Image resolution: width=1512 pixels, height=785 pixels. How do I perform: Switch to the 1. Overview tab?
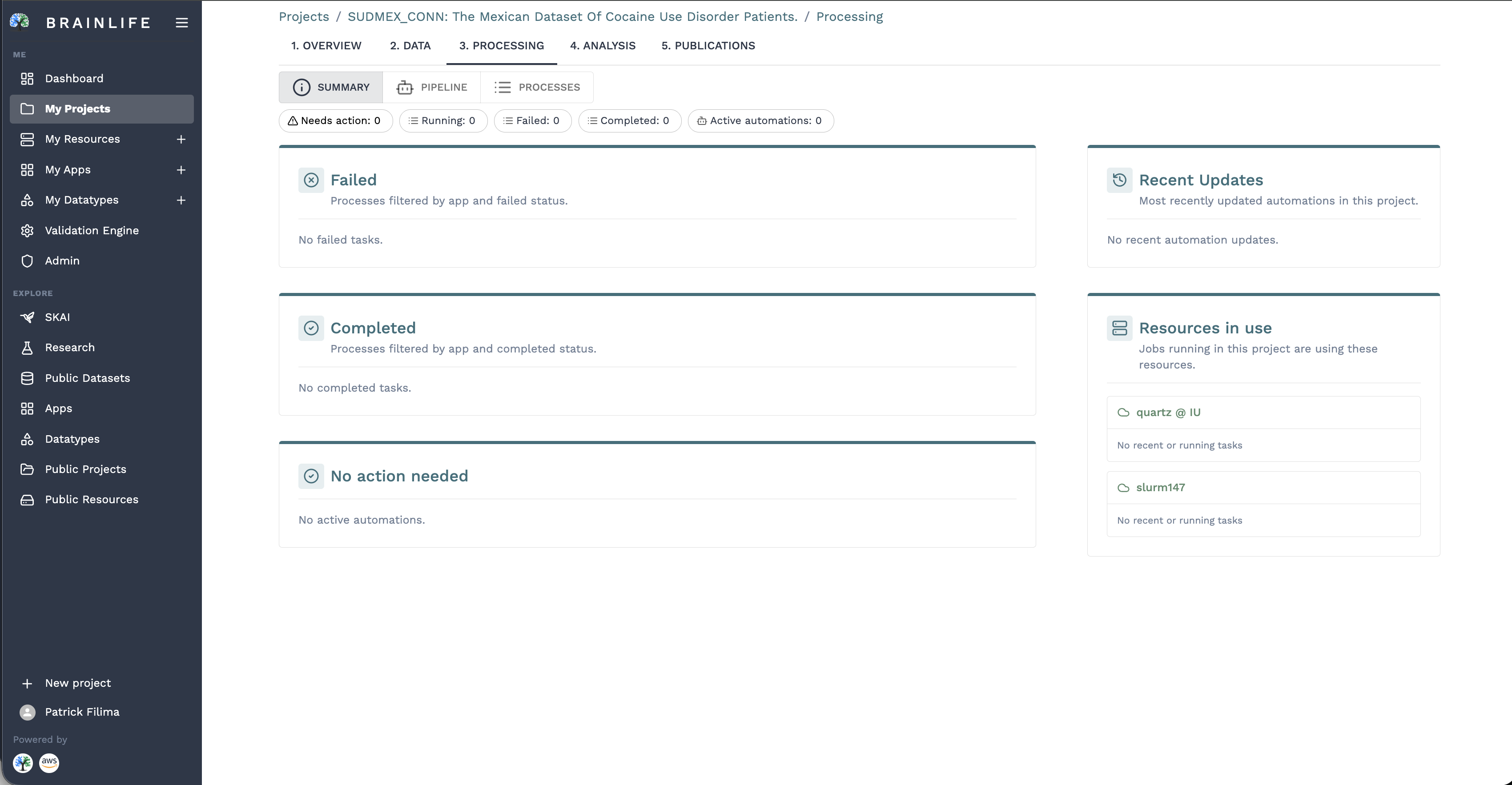pos(326,46)
